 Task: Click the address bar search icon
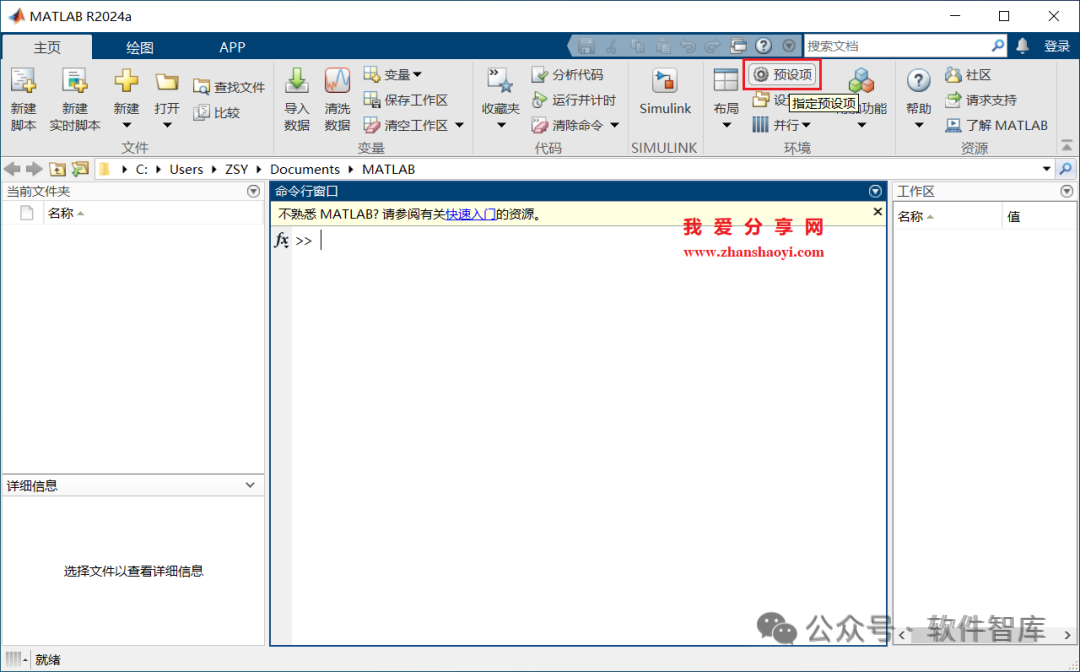[1066, 169]
